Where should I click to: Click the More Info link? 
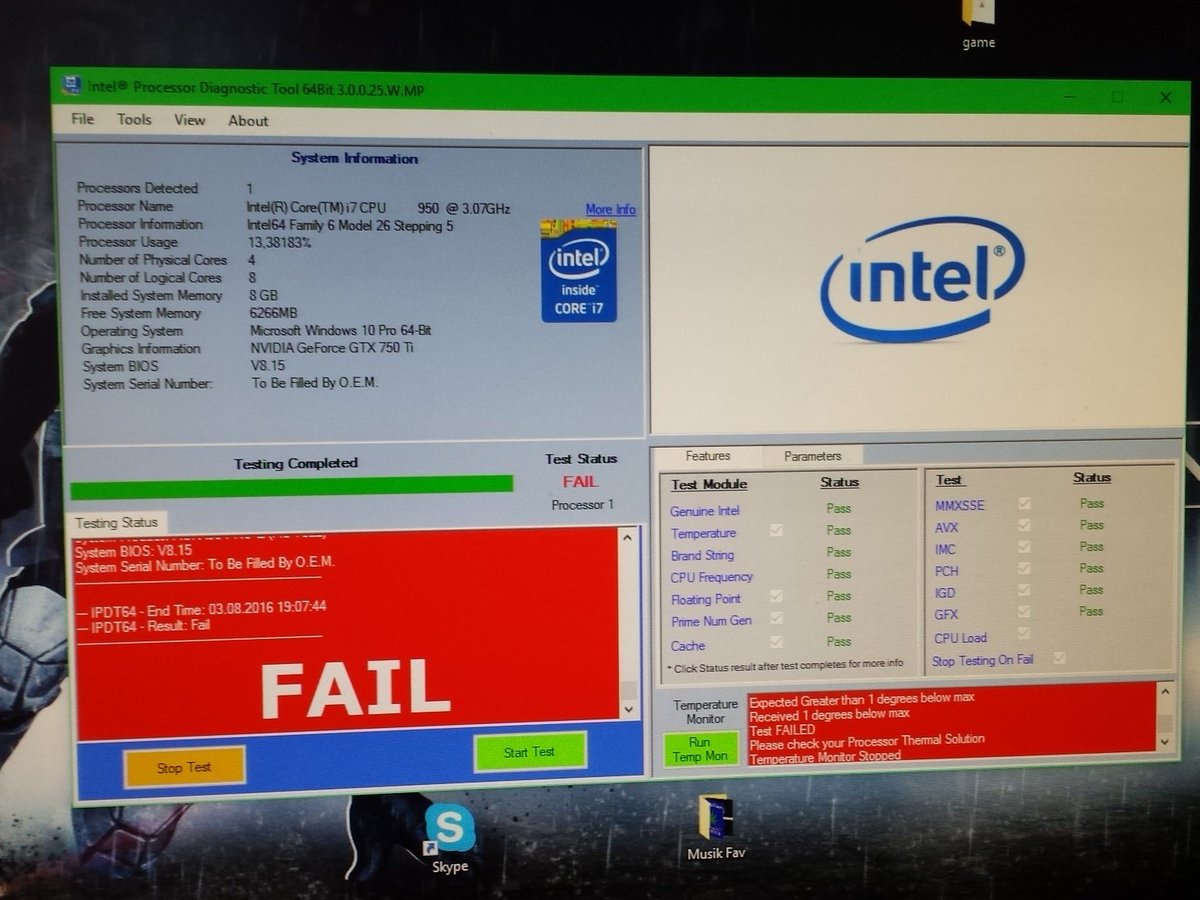tap(610, 209)
